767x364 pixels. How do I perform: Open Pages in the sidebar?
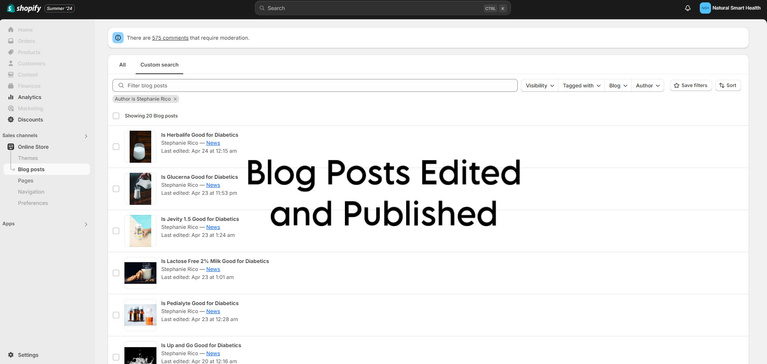pyautogui.click(x=25, y=181)
